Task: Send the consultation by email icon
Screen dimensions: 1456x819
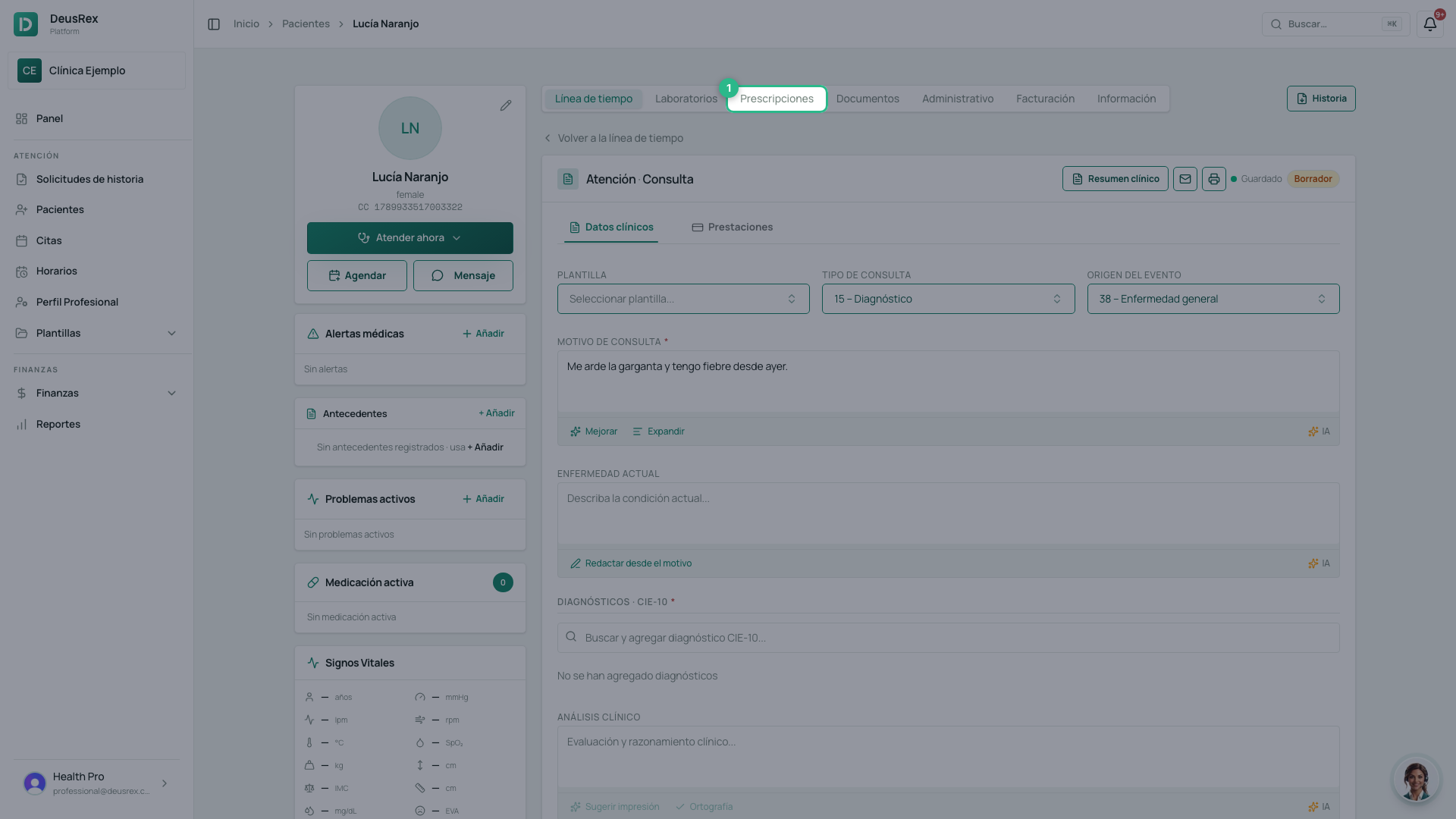Action: (1185, 179)
